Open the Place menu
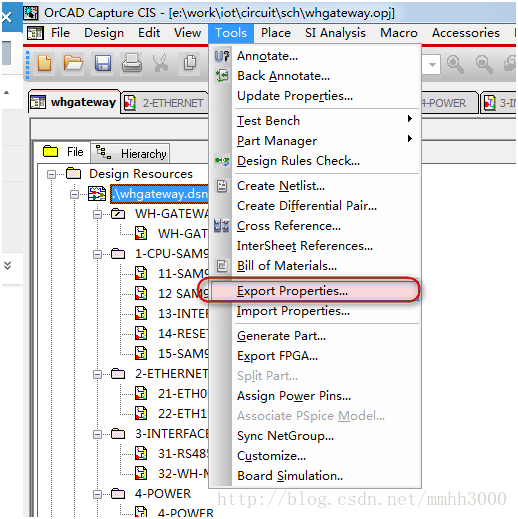518x519 pixels. click(x=276, y=33)
